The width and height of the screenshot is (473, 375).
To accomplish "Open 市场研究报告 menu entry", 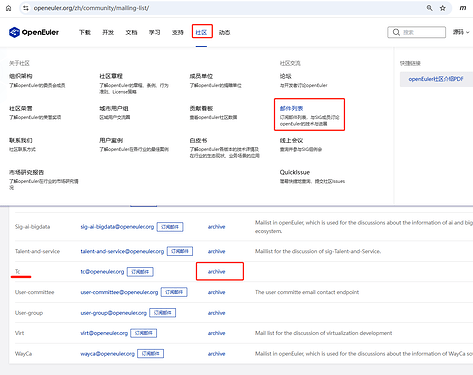I will [26, 172].
